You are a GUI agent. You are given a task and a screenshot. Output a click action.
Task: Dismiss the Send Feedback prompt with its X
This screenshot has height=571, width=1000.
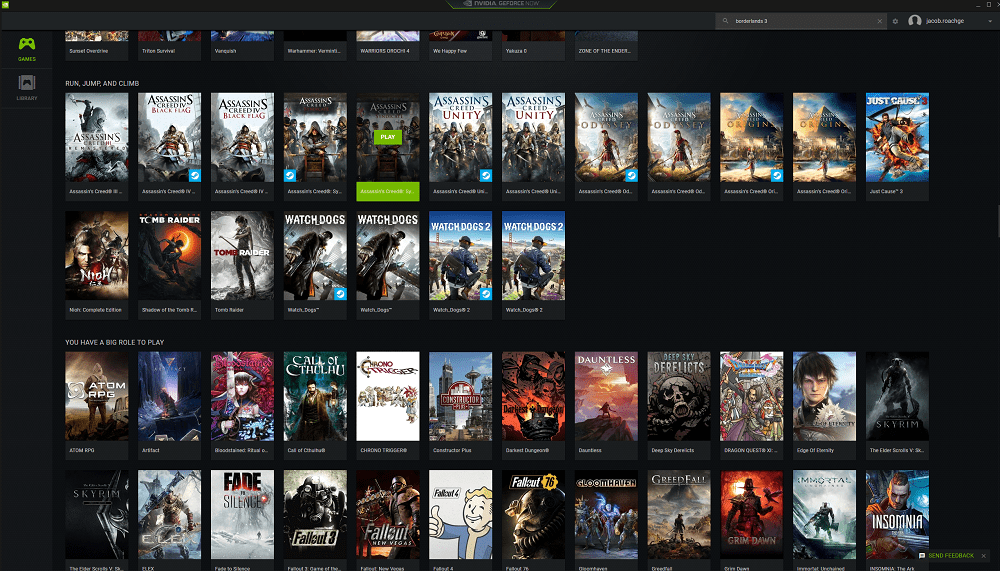point(983,556)
